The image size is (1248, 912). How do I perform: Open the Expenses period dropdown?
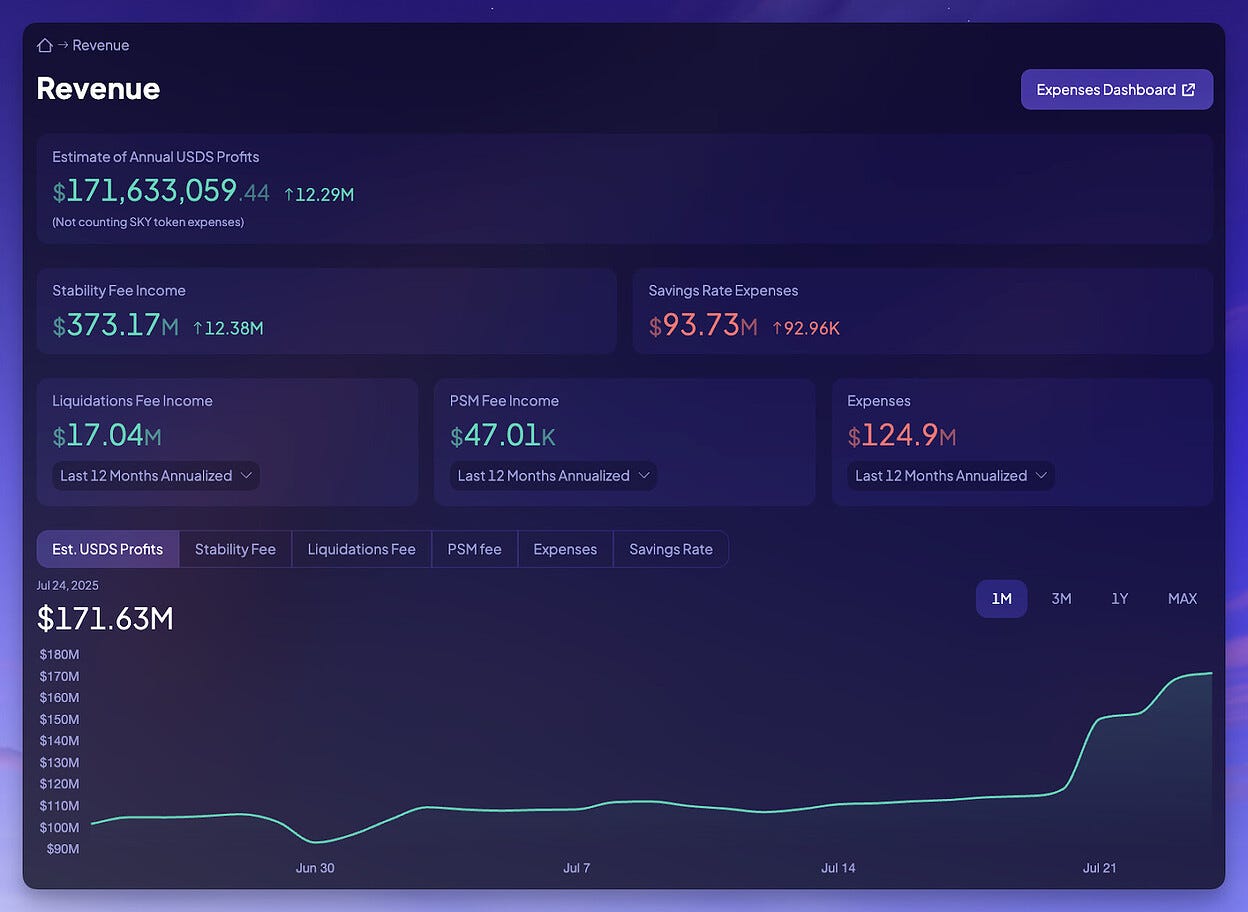[951, 476]
